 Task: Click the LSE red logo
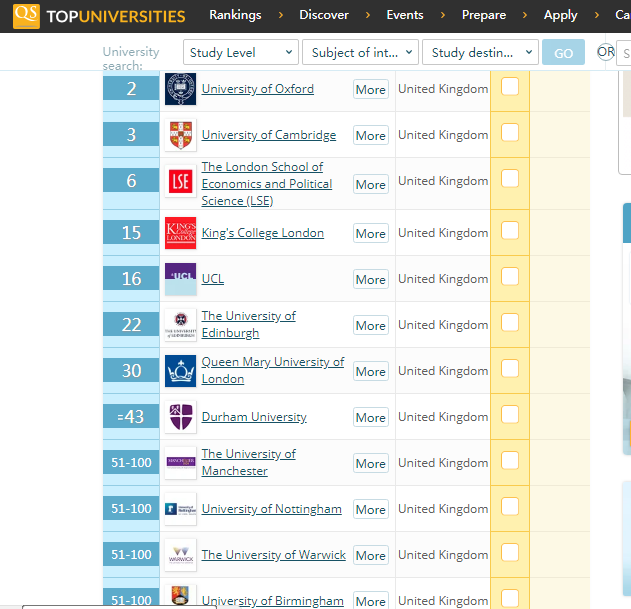pos(181,181)
